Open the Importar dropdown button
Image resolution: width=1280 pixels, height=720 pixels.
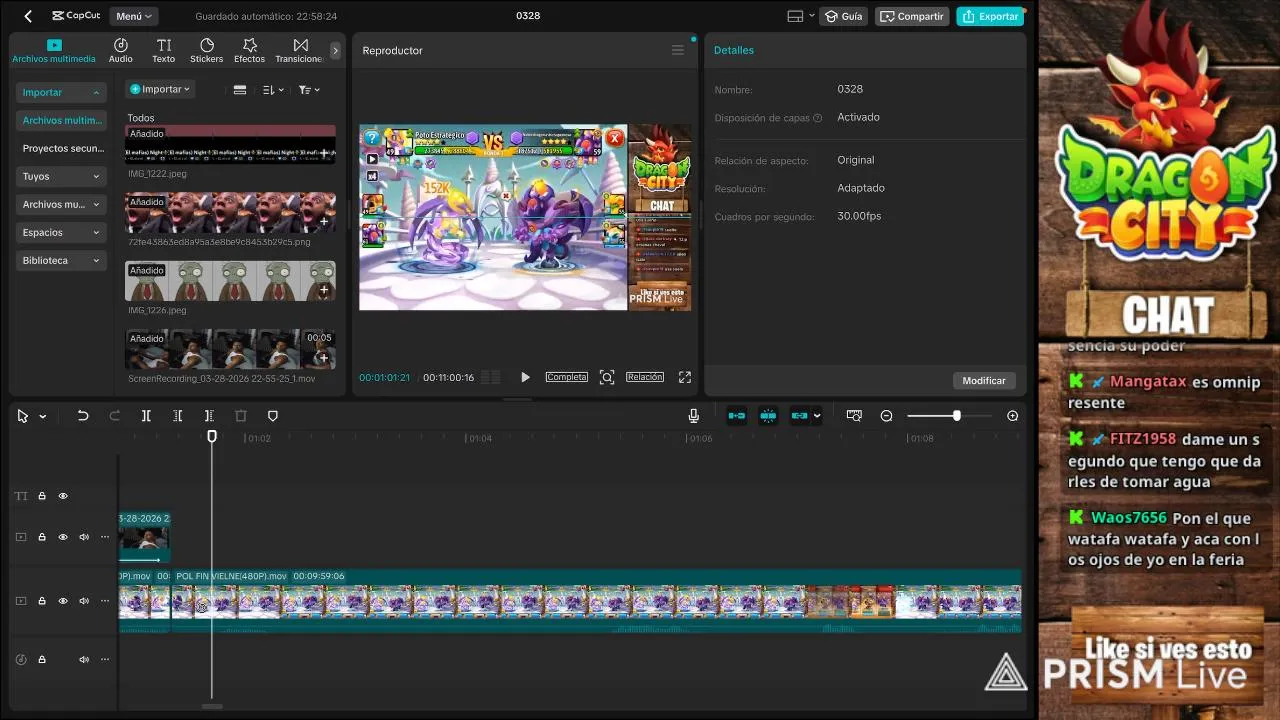160,89
